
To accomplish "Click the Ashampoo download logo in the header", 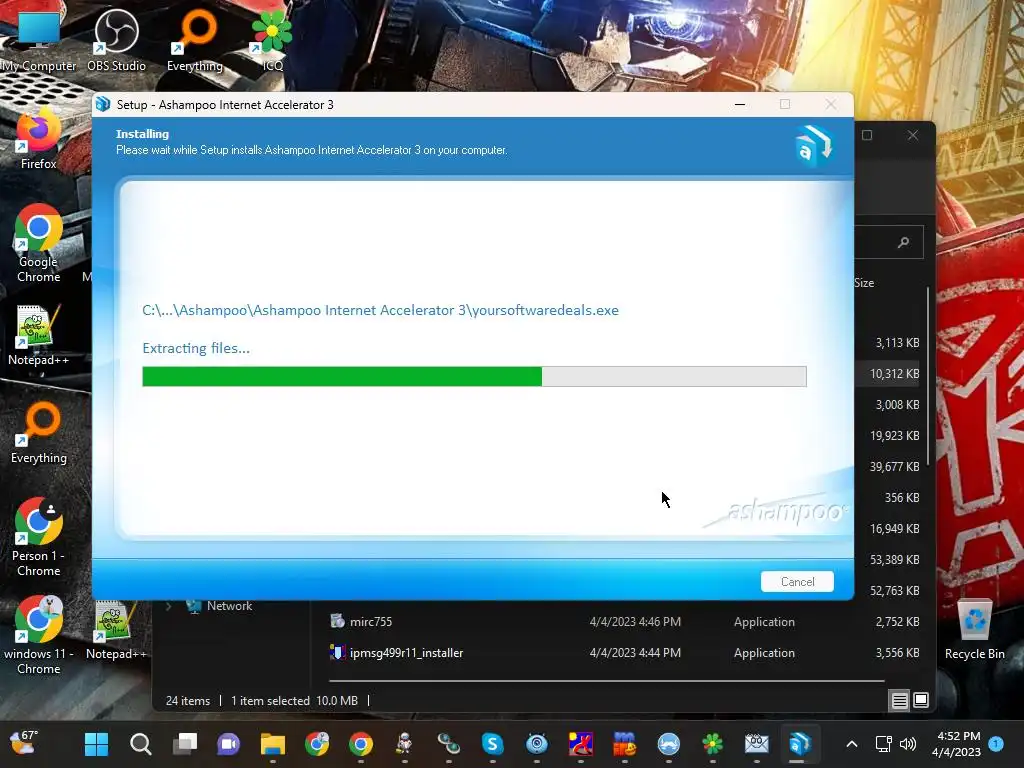I will 814,144.
